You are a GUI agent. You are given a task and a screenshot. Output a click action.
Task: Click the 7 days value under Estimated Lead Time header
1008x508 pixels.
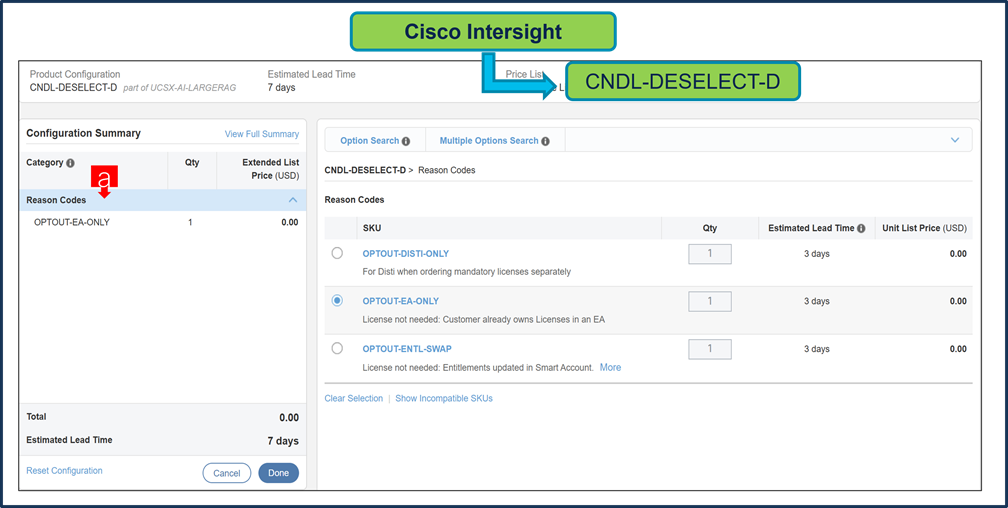tap(282, 87)
